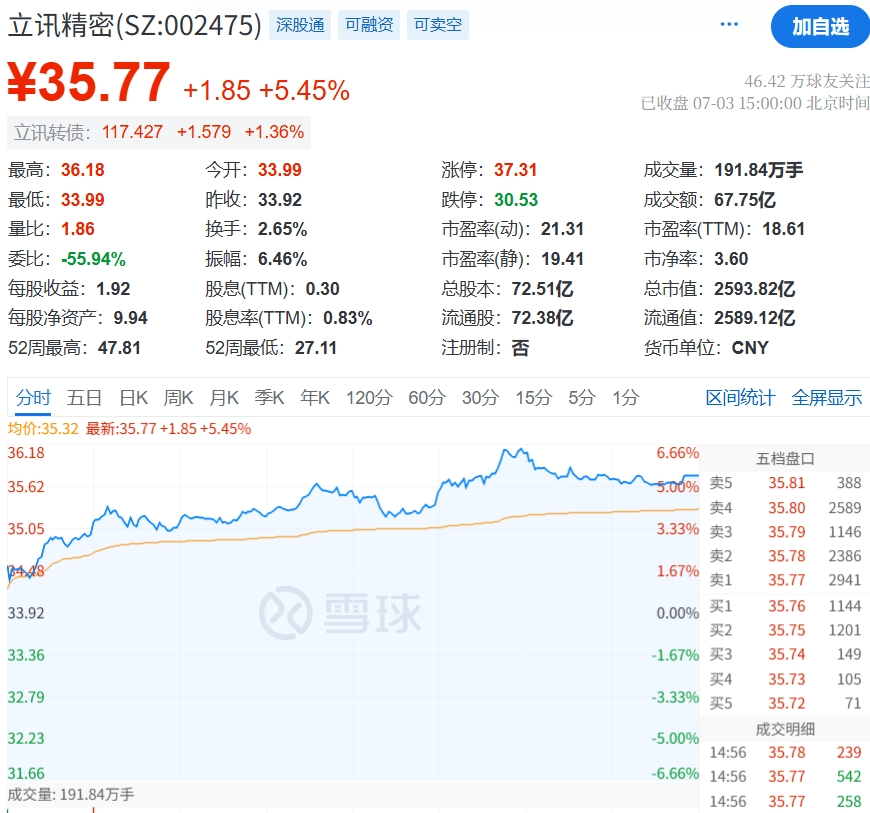870x813 pixels.
Task: Switch to the 日K chart tab
Action: click(x=134, y=398)
